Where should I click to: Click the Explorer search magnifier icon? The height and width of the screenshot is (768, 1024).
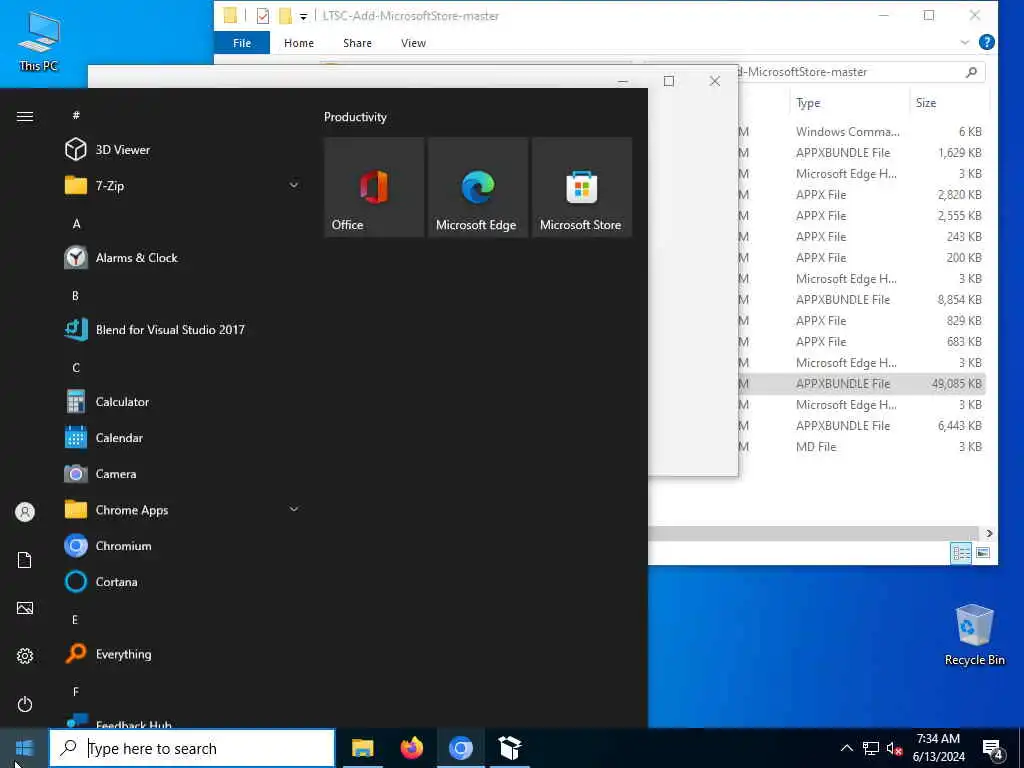click(x=971, y=72)
